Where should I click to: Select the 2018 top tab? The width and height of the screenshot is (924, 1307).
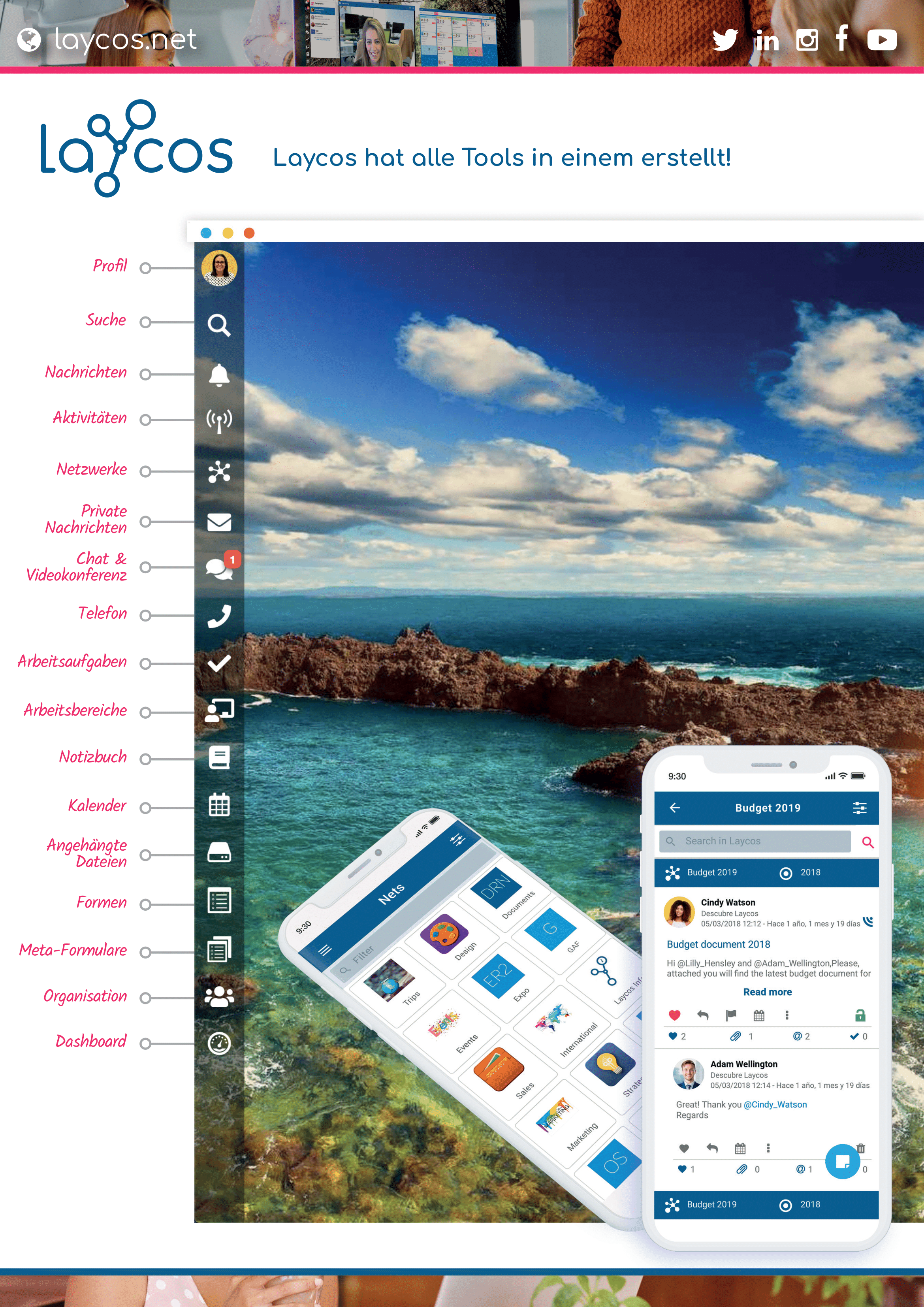point(800,873)
